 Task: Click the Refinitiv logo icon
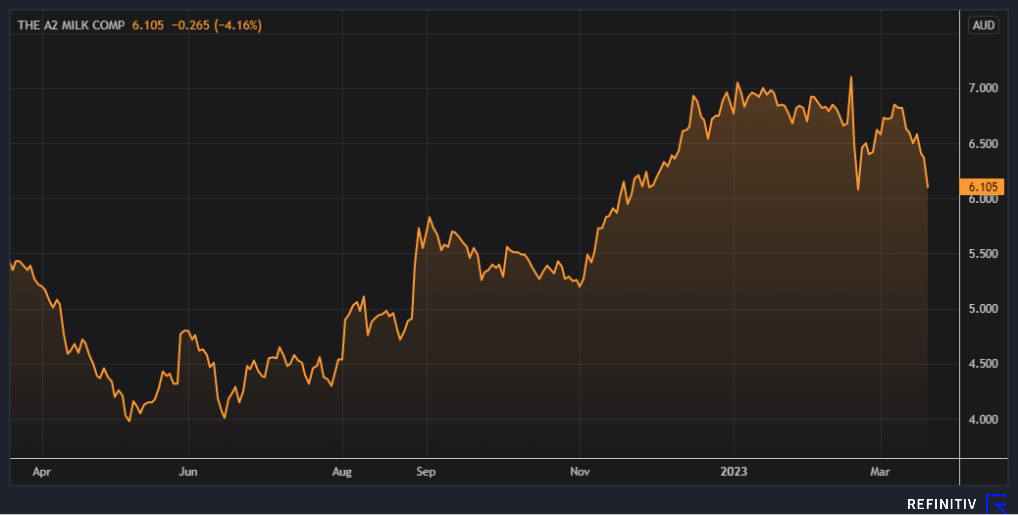pos(997,504)
